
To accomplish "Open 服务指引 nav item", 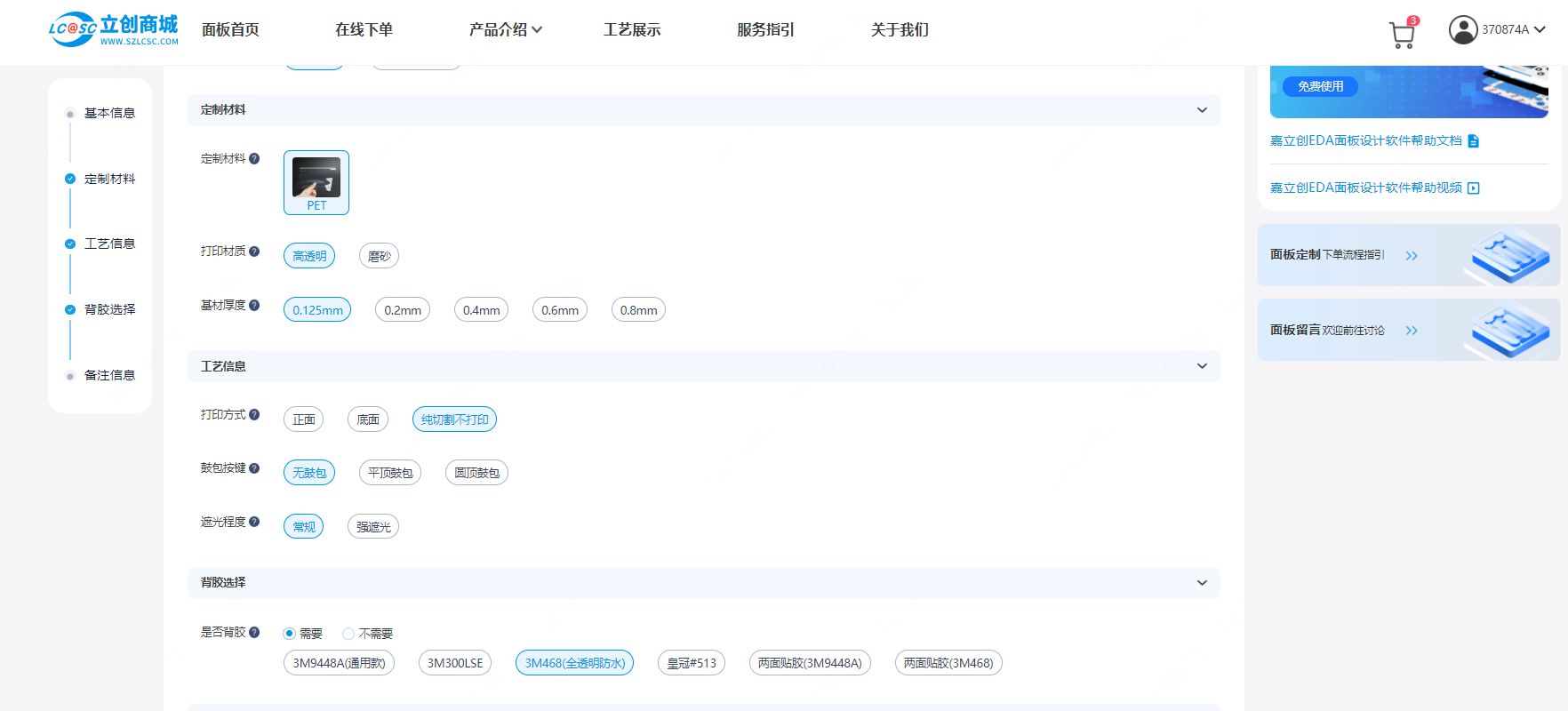I will coord(765,29).
